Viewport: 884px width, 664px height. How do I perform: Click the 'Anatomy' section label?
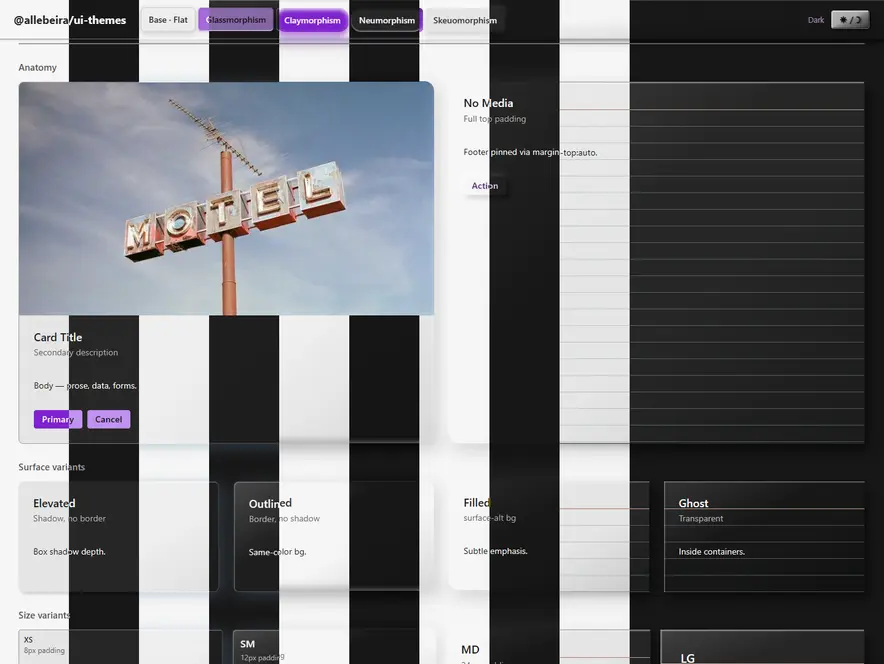pos(37,67)
